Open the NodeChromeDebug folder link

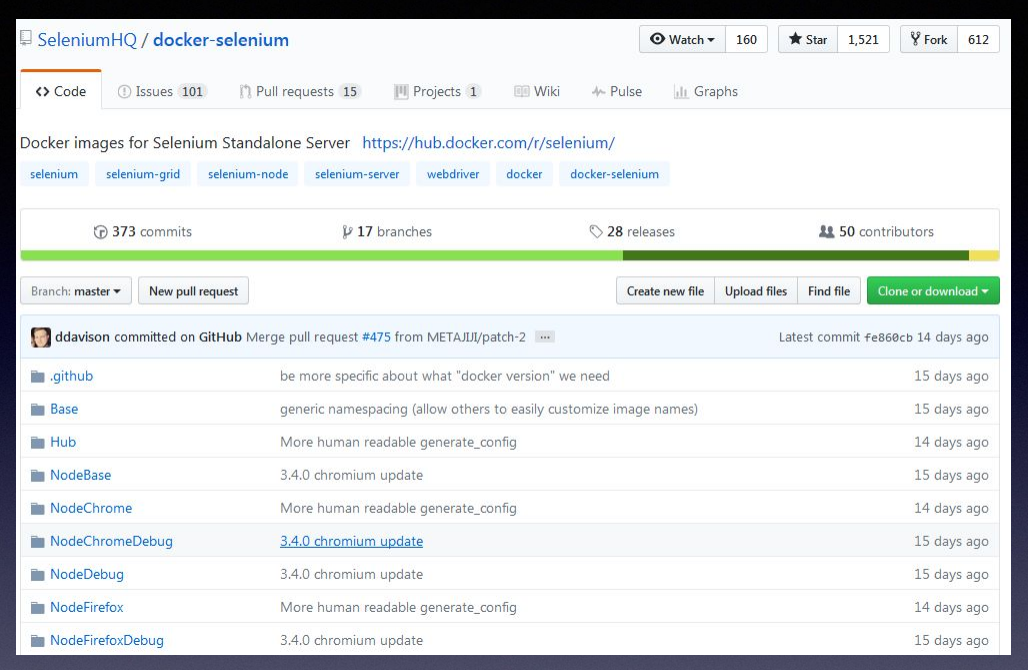click(x=111, y=542)
